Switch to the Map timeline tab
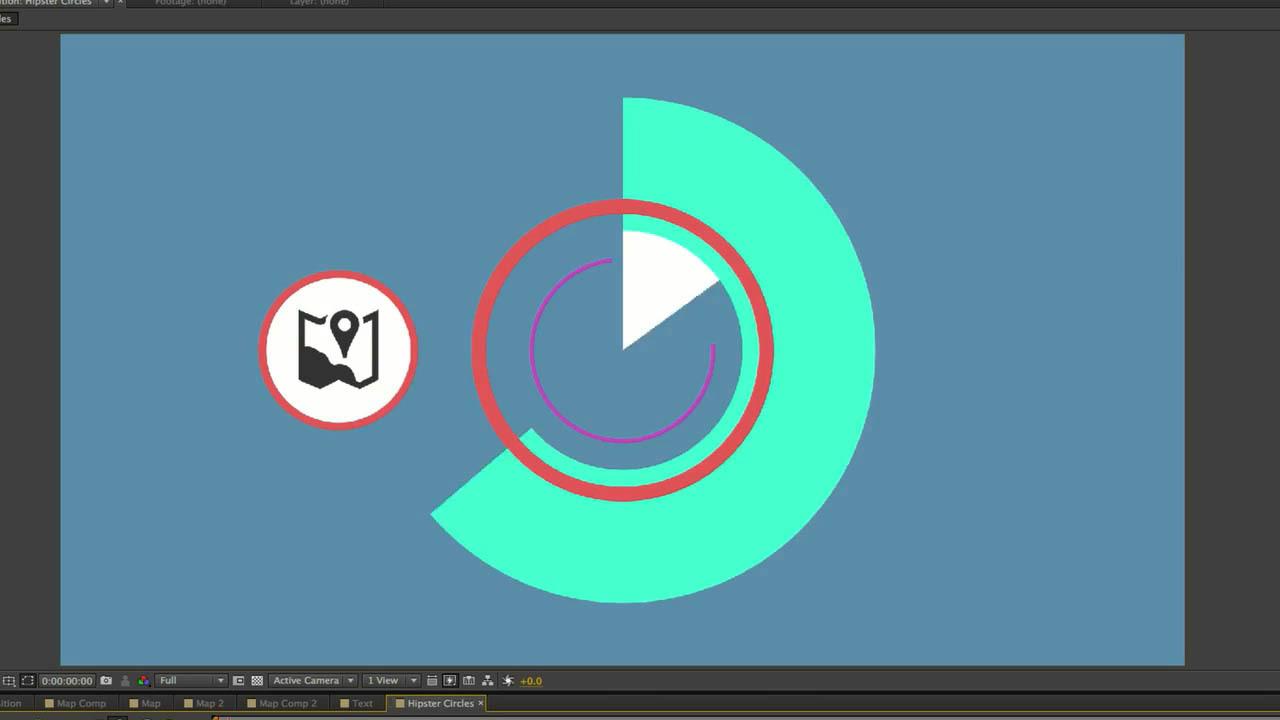Viewport: 1280px width, 720px height. [x=144, y=703]
